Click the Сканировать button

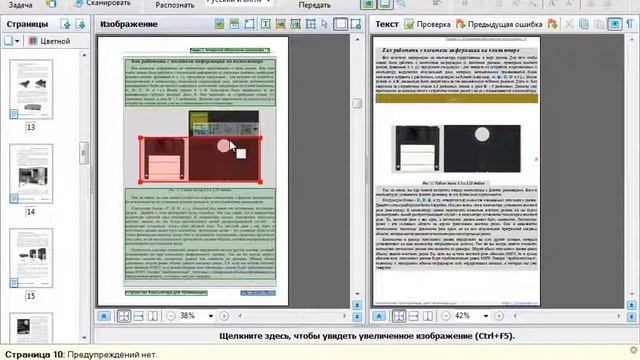(109, 3)
